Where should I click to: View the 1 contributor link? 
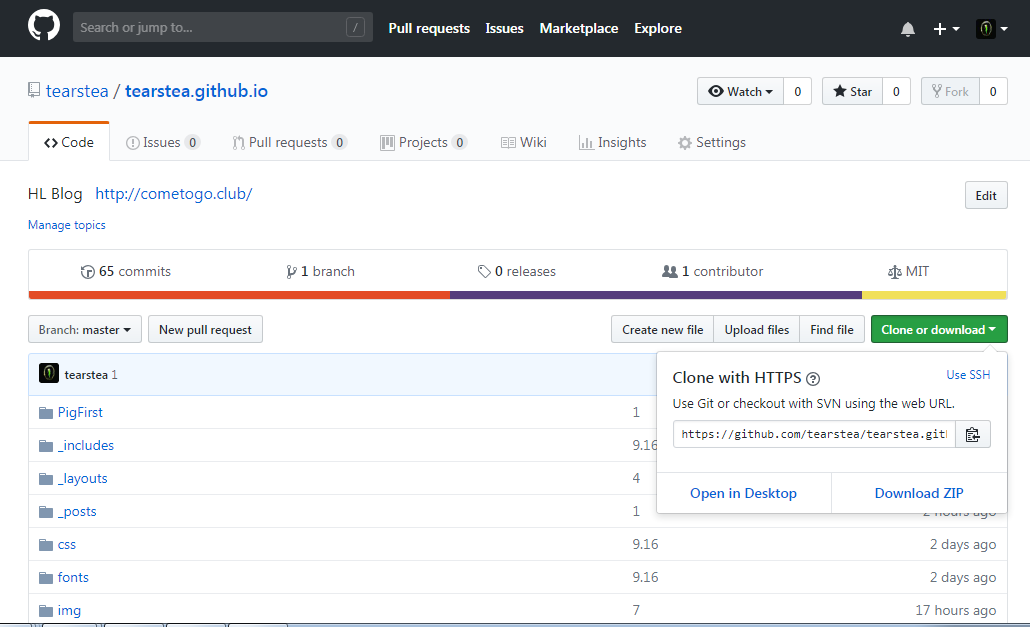713,271
